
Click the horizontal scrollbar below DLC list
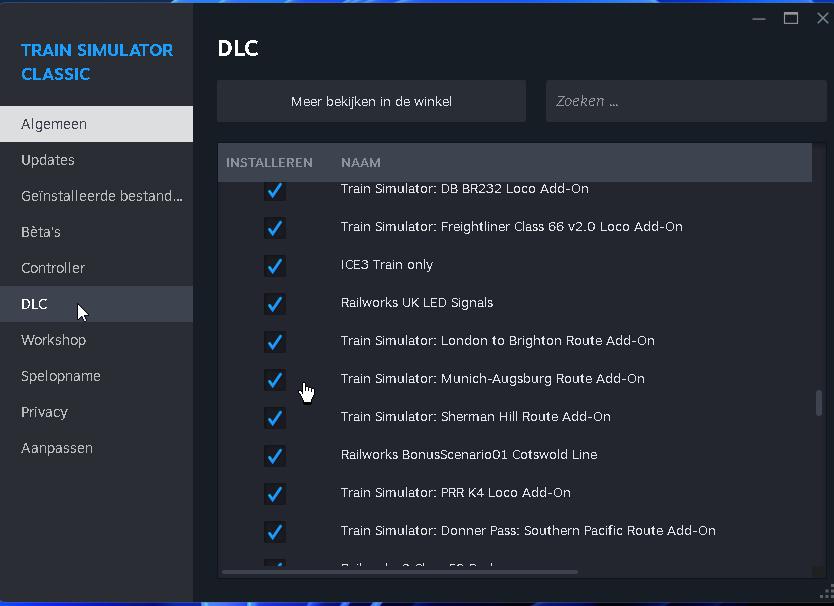coord(400,572)
